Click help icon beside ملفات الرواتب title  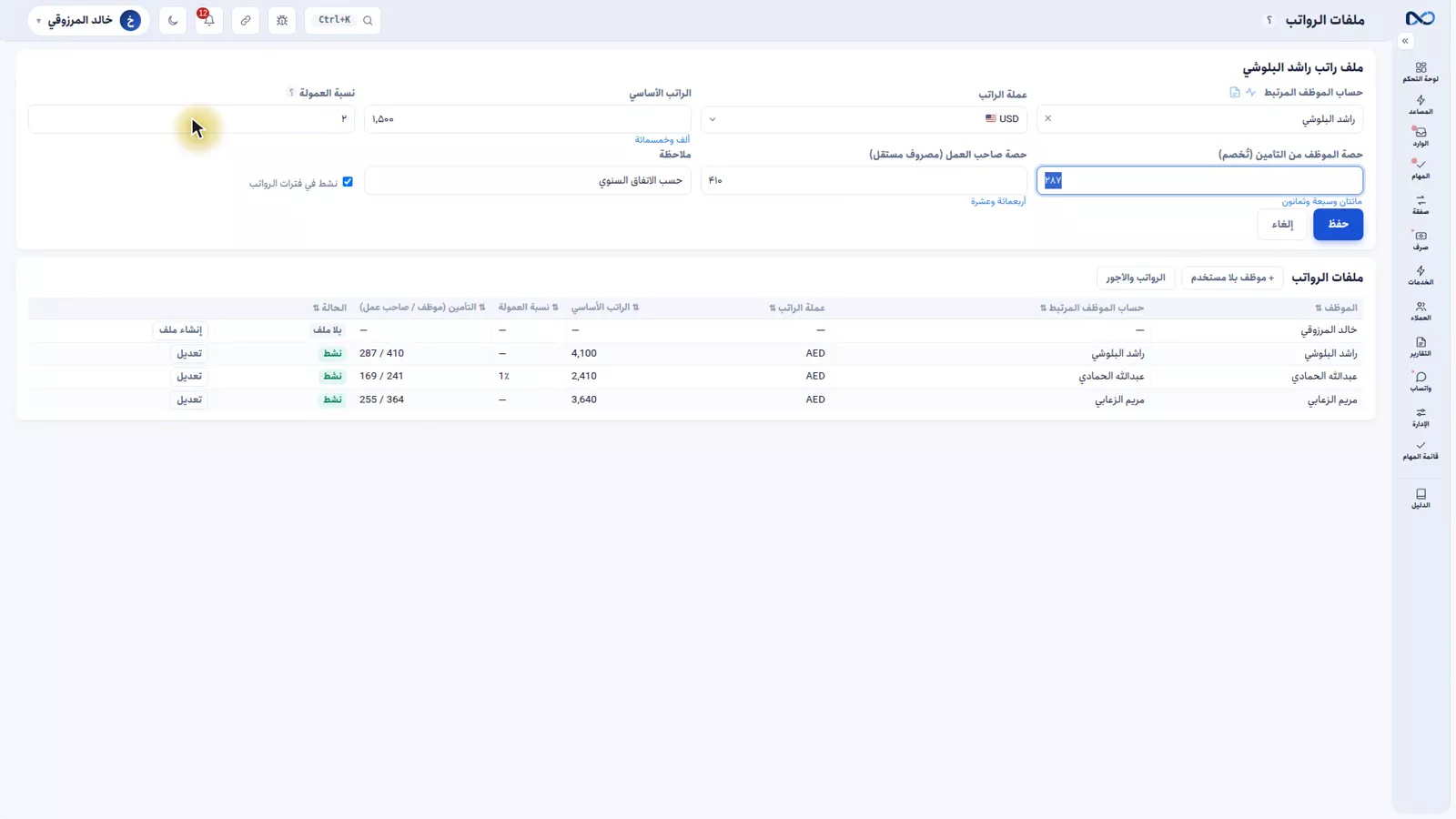pyautogui.click(x=1269, y=20)
